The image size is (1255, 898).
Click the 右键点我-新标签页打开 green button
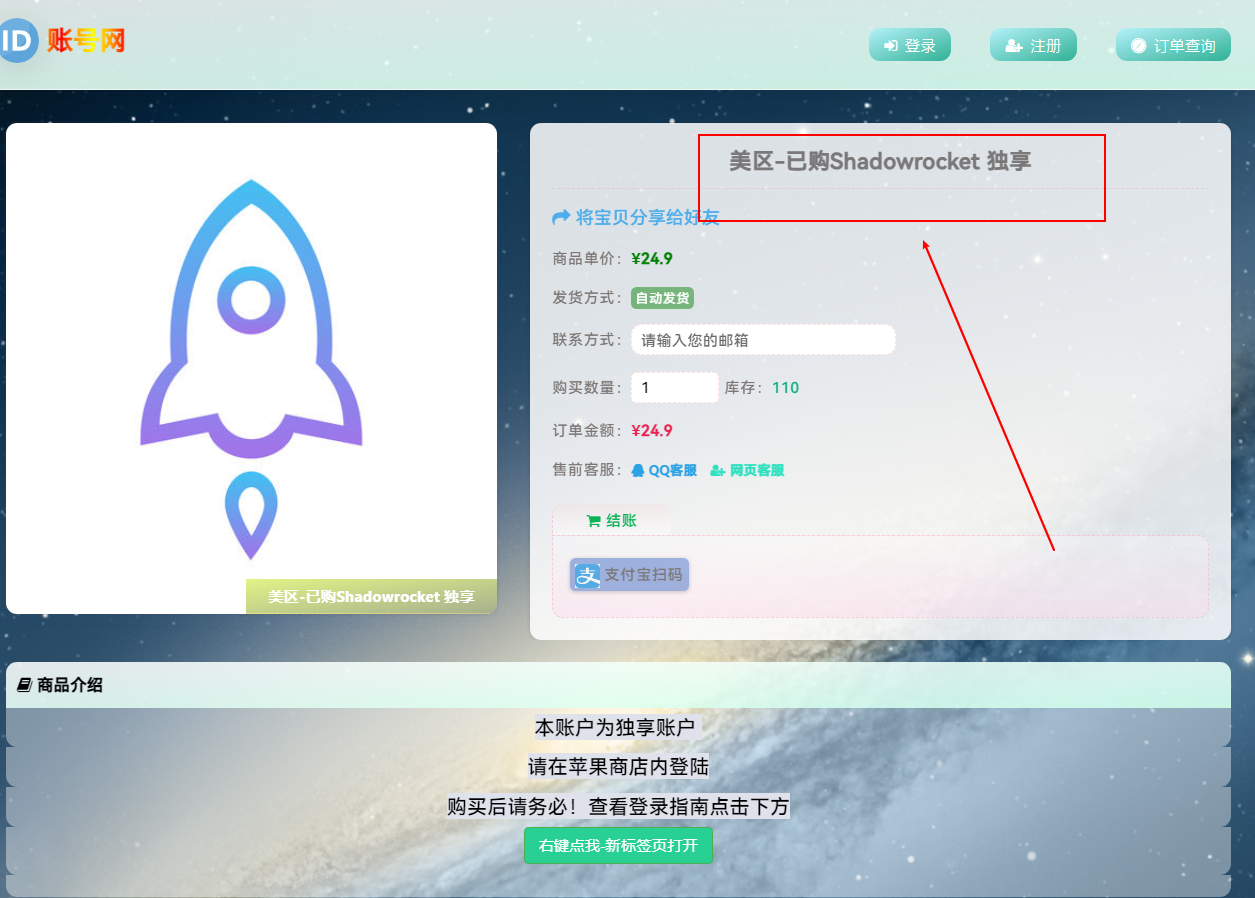[x=618, y=845]
